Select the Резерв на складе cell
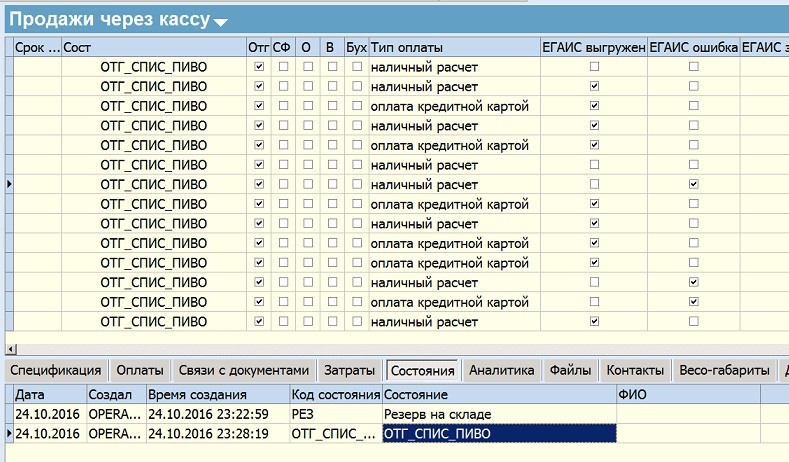The width and height of the screenshot is (789, 462). [500, 414]
